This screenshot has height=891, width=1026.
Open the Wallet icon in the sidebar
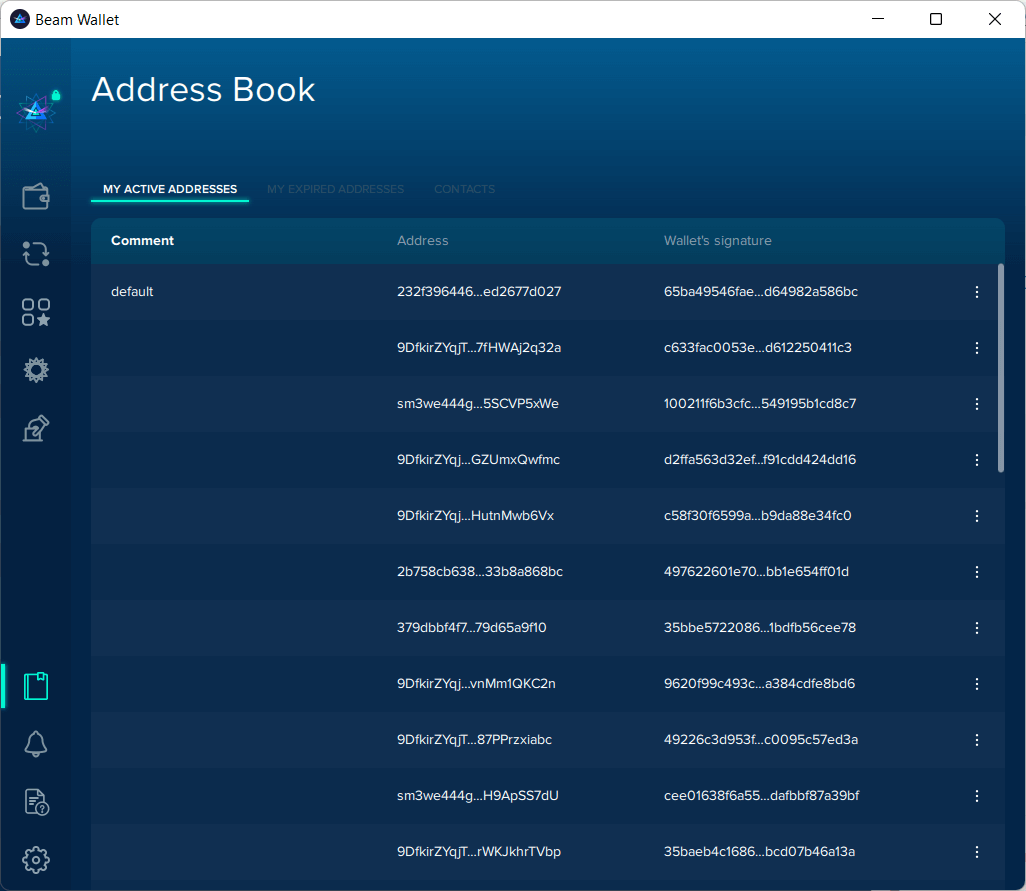click(x=36, y=197)
